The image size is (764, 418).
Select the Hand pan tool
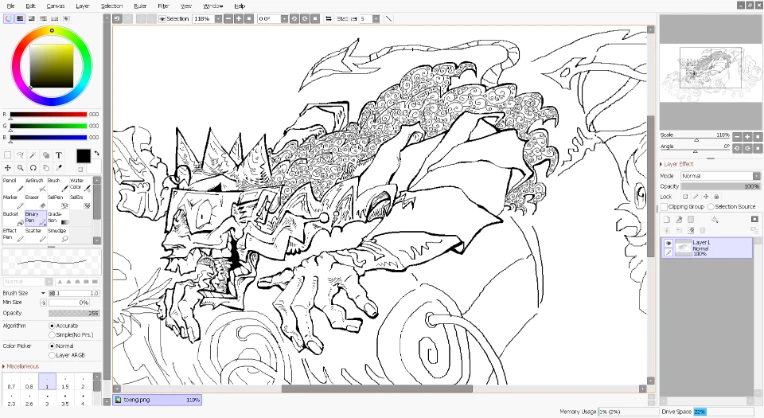[46, 168]
